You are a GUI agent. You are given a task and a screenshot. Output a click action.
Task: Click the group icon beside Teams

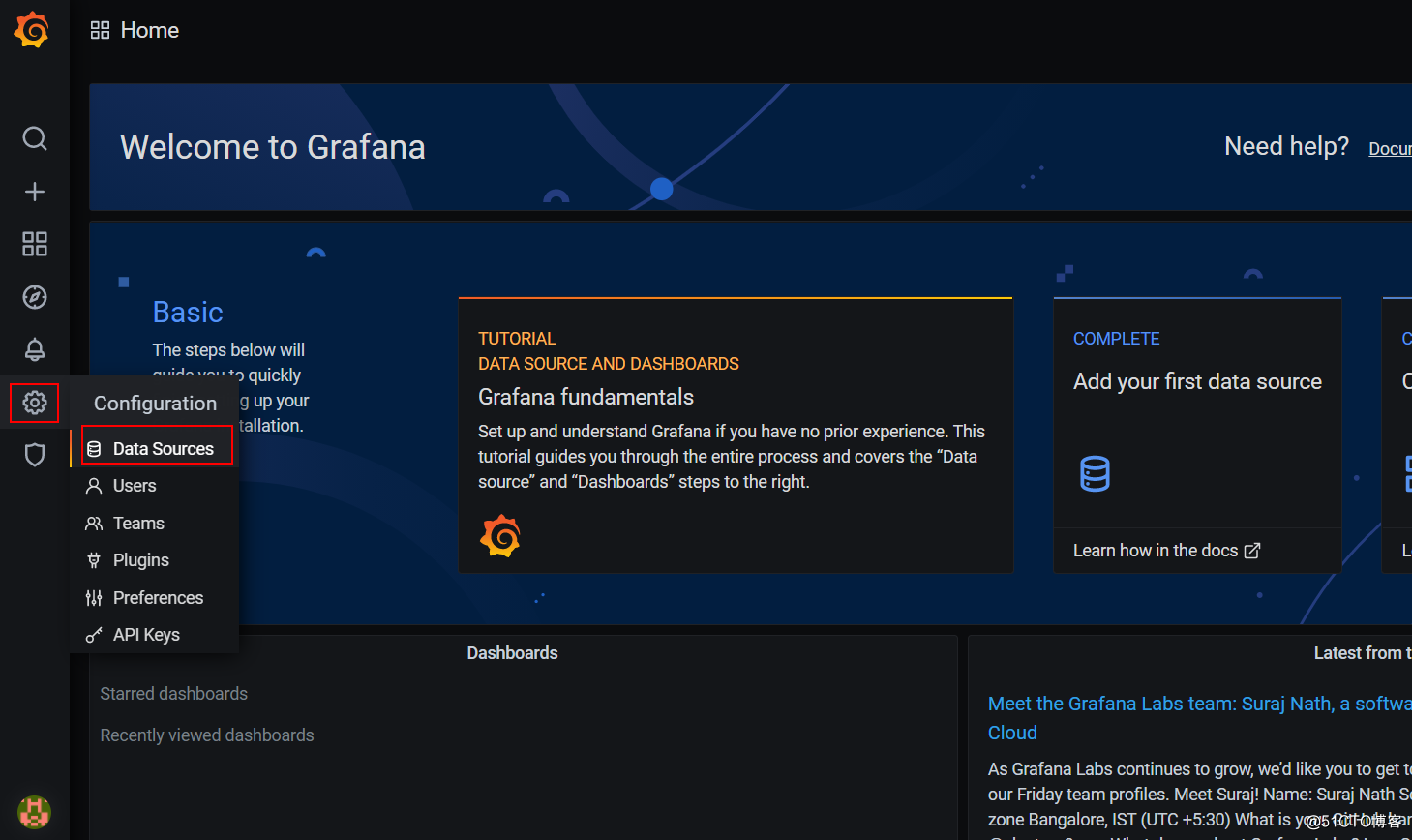click(94, 524)
